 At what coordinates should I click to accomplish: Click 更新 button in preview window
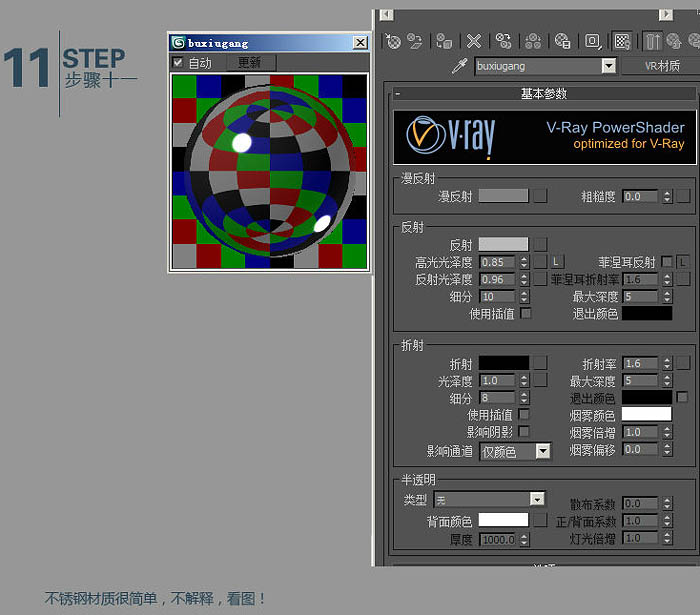249,62
